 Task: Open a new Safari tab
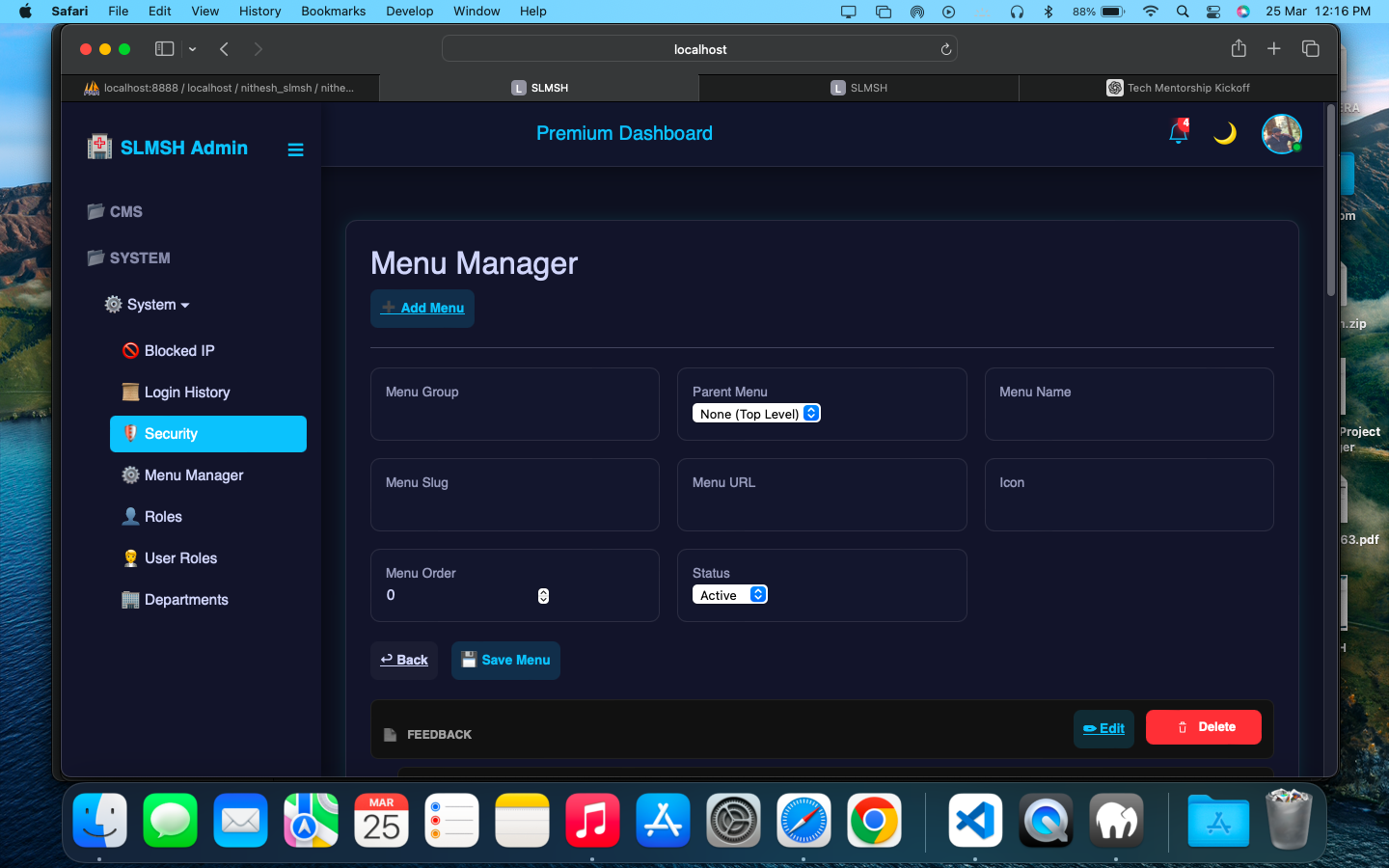1273,48
